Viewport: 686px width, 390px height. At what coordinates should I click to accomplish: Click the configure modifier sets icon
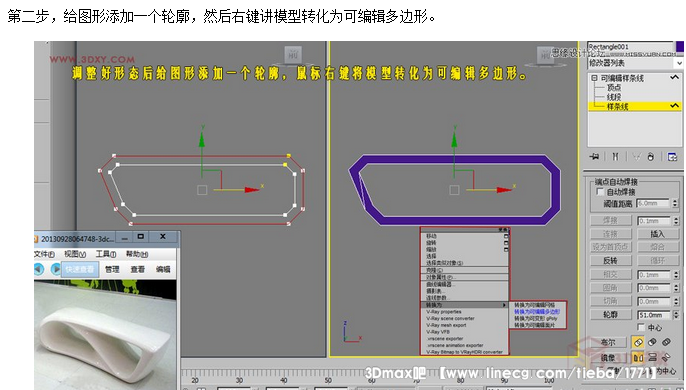[x=672, y=157]
